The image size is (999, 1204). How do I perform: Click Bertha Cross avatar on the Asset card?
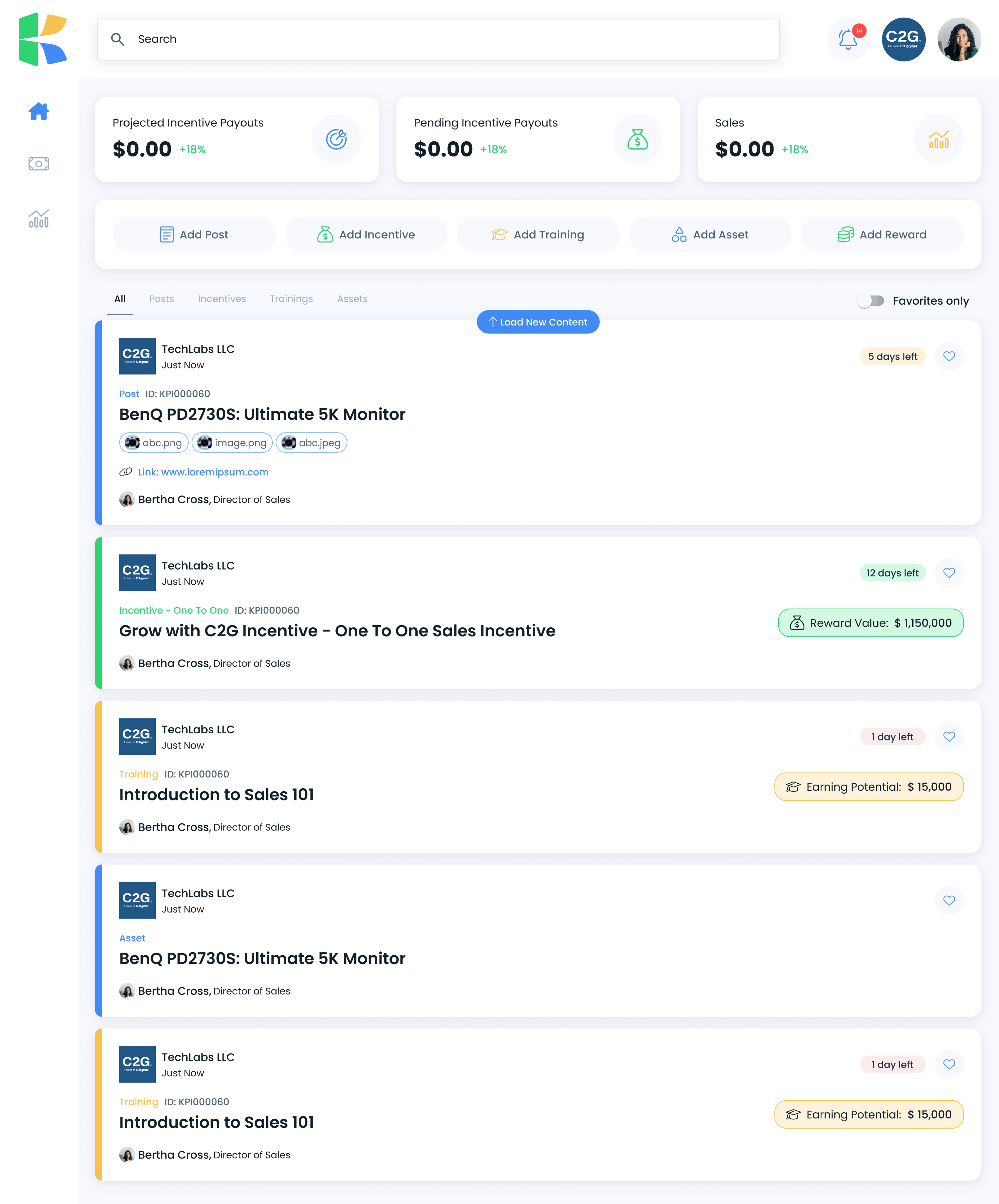[x=127, y=991]
